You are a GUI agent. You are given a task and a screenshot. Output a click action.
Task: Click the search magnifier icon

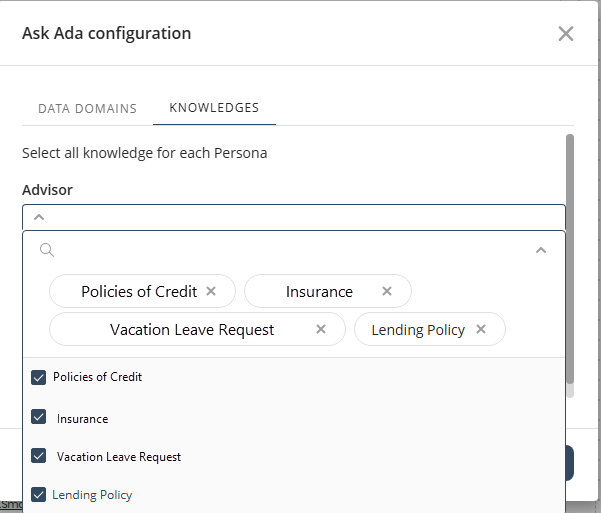46,250
